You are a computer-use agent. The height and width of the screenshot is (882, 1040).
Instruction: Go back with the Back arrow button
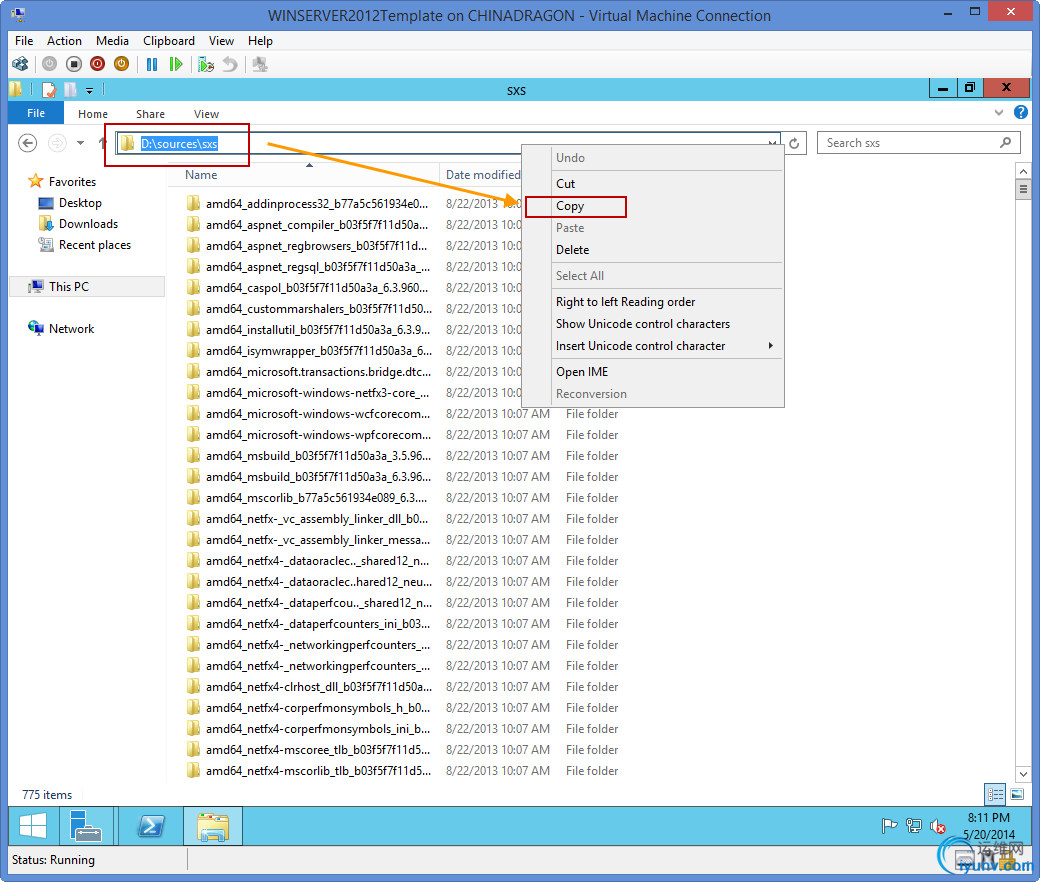click(x=27, y=143)
